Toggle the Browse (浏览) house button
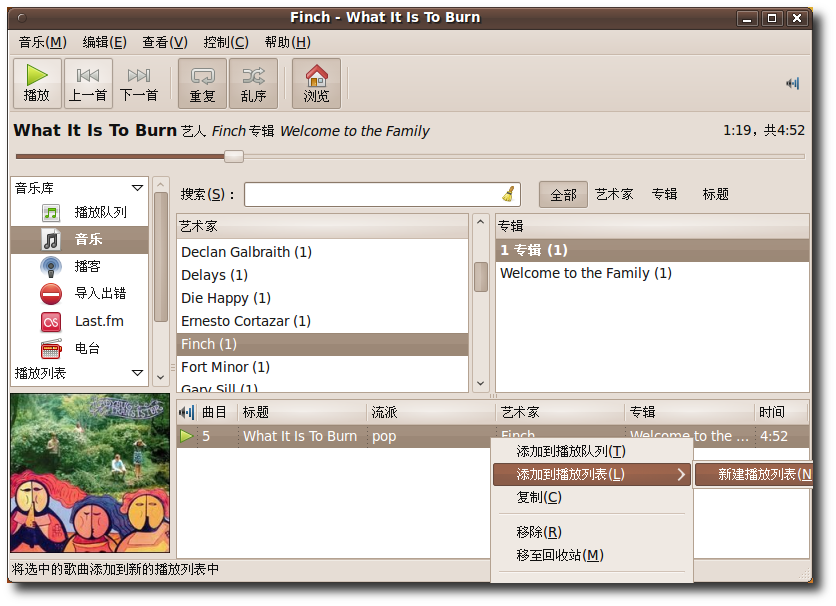The width and height of the screenshot is (836, 606). [316, 84]
